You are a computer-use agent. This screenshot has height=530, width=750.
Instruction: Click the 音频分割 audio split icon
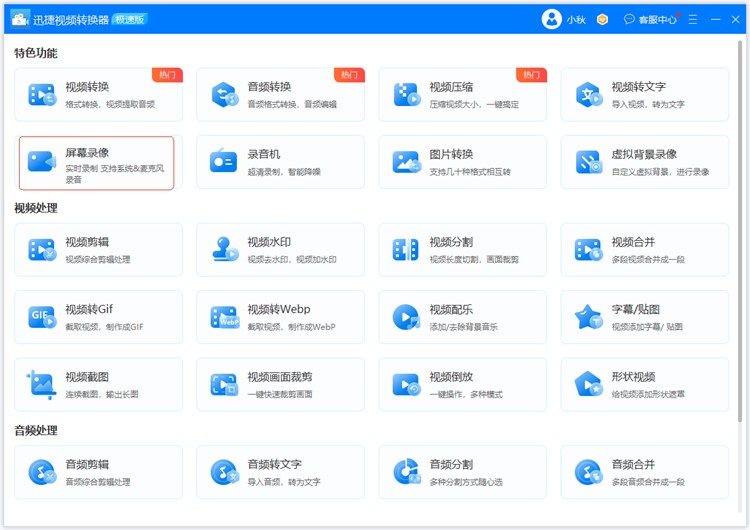[x=407, y=472]
